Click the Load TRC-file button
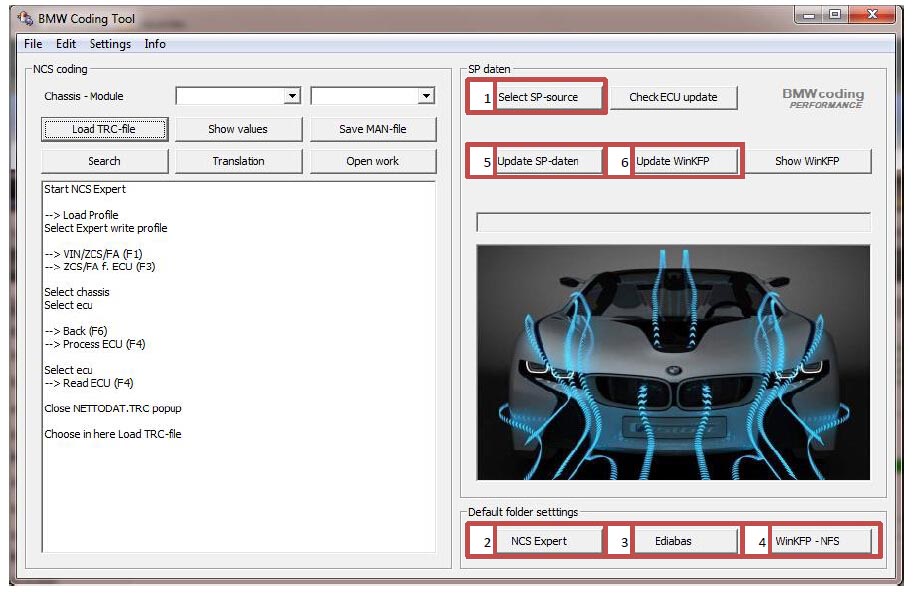920x598 pixels. click(x=104, y=129)
